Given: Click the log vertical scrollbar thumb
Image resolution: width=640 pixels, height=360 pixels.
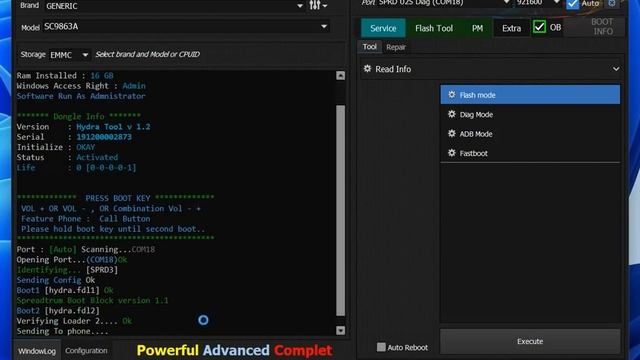Looking at the screenshot, I should pos(340,211).
